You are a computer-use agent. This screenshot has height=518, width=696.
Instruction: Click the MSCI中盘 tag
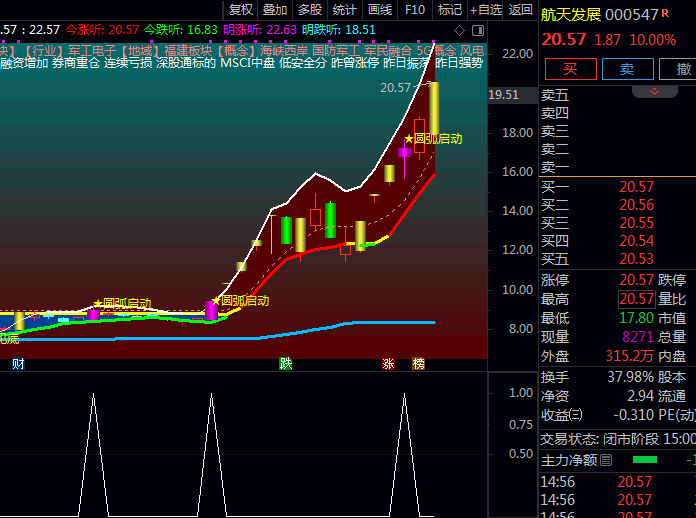[247, 63]
